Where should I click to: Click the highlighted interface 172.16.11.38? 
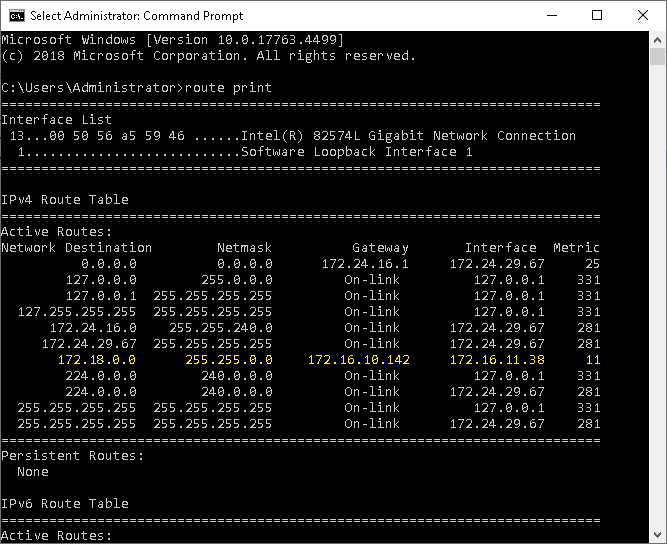point(497,360)
